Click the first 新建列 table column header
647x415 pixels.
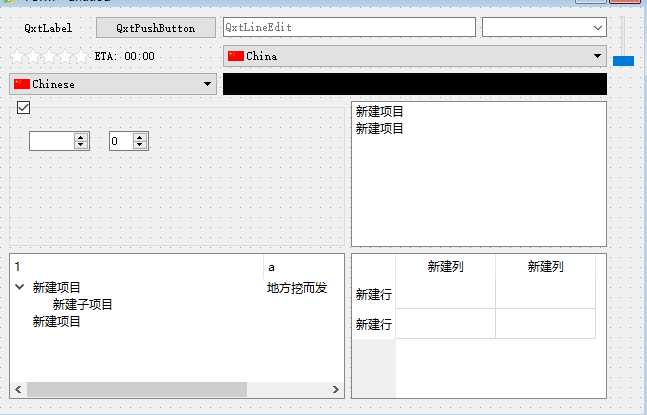[x=446, y=266]
